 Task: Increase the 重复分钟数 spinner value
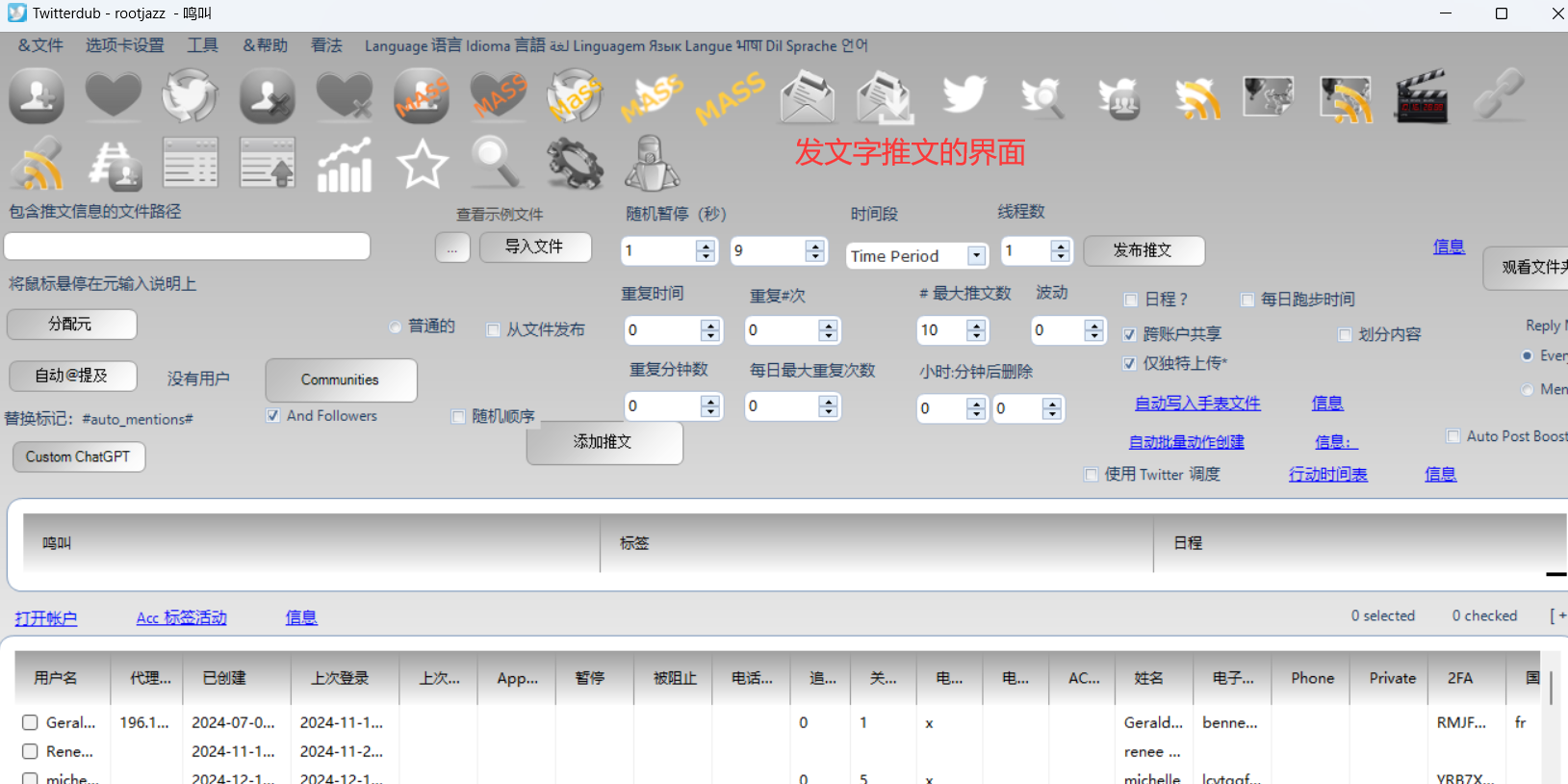pyautogui.click(x=710, y=401)
